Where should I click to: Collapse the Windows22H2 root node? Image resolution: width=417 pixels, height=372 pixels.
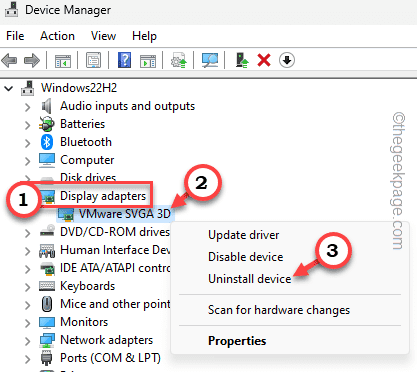pos(9,88)
